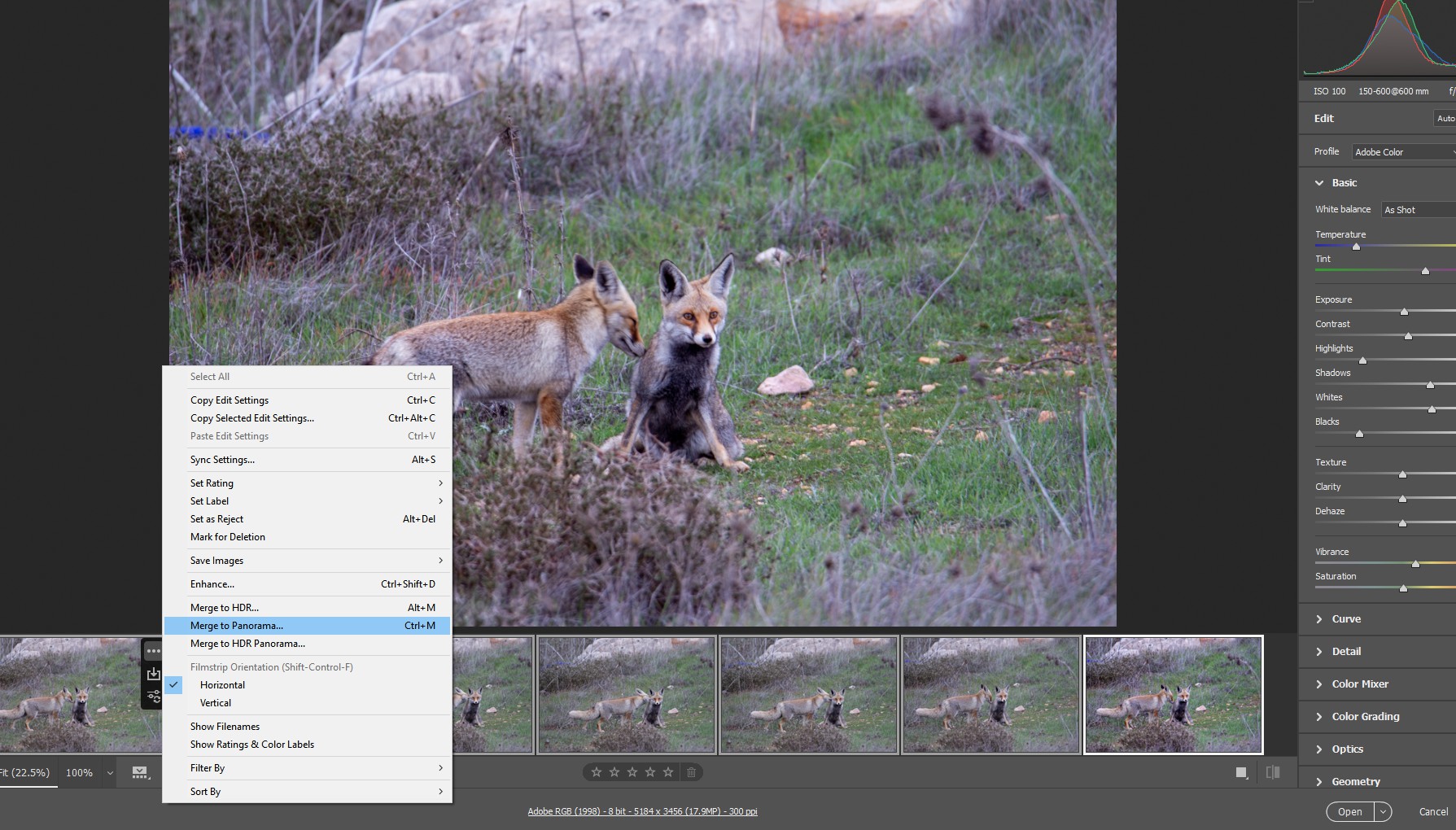The image size is (1456, 830).
Task: Open the dropdown arrow beside Open button
Action: coord(1383,812)
